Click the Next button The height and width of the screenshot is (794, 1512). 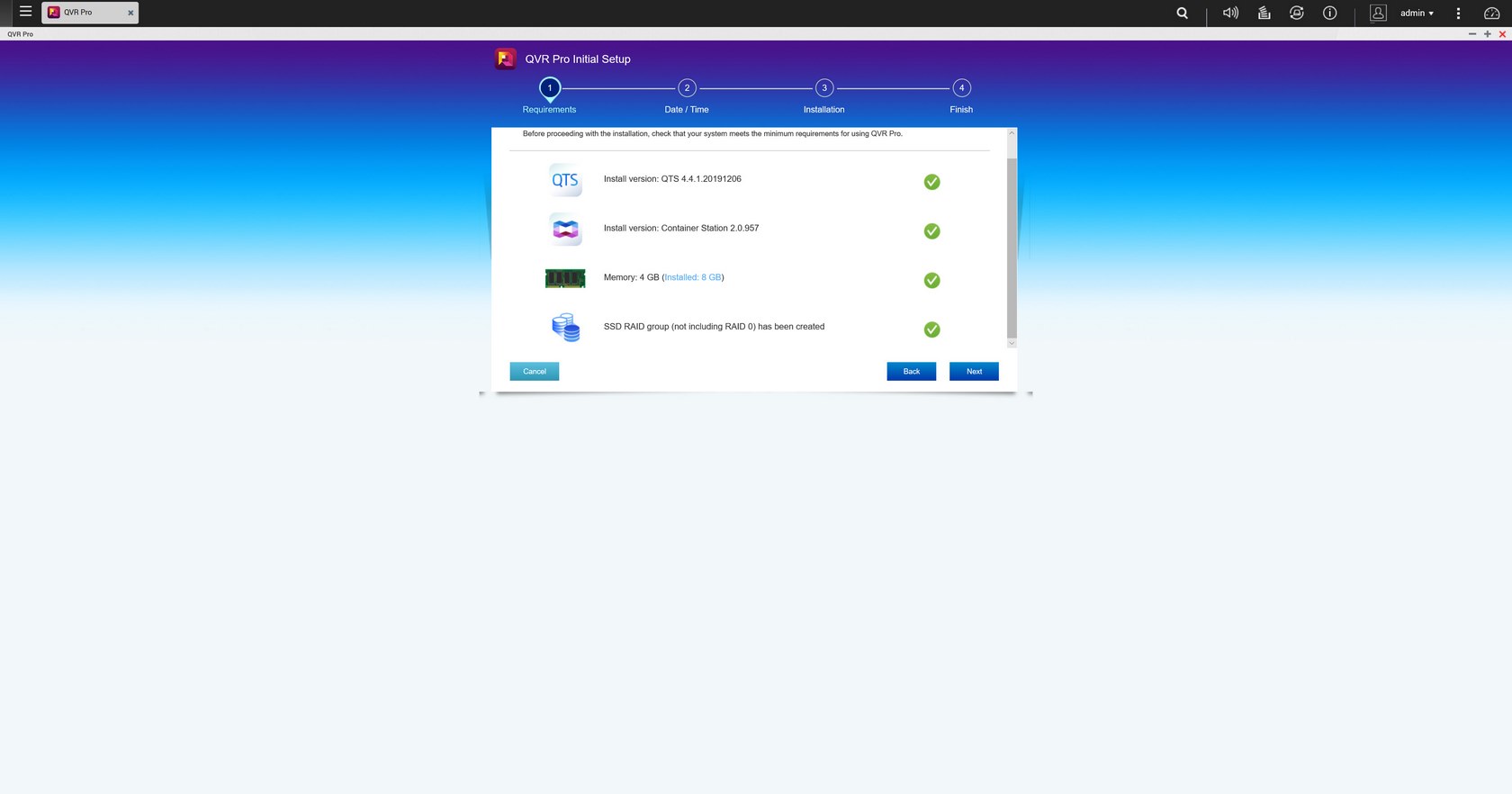coord(974,371)
